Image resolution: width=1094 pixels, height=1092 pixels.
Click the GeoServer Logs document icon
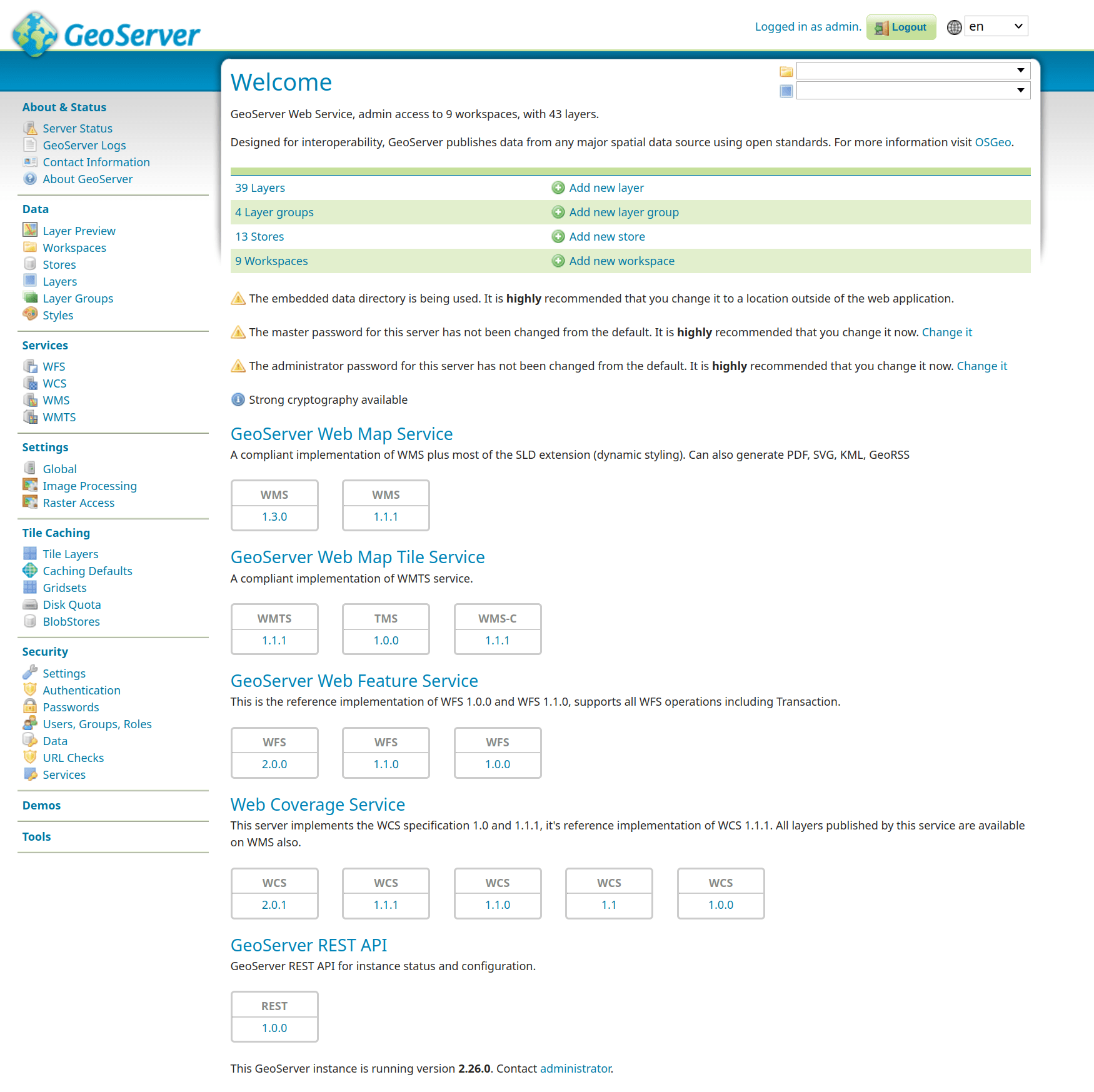tap(30, 145)
